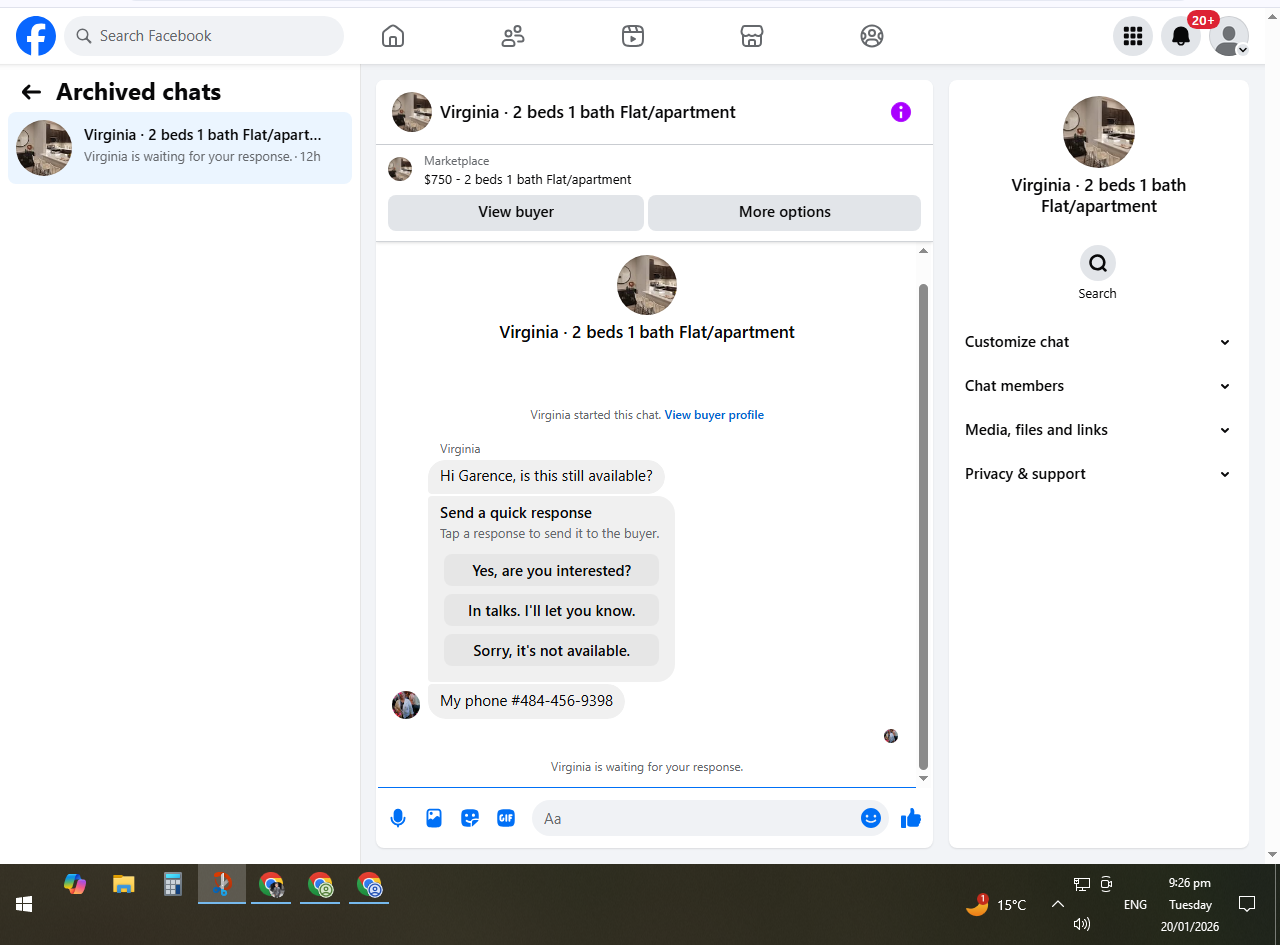Open the emoji picker smiley icon
This screenshot has height=945, width=1280.
point(871,818)
